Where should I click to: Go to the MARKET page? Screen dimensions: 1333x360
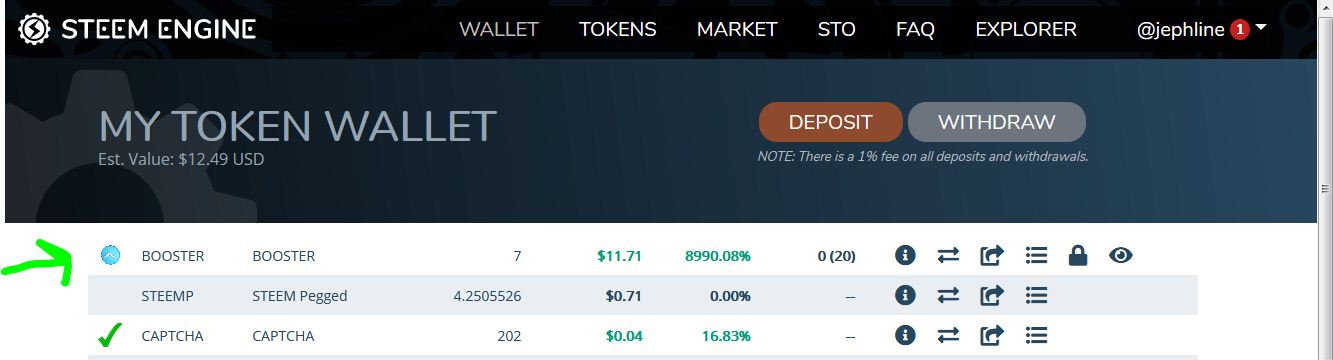click(737, 29)
